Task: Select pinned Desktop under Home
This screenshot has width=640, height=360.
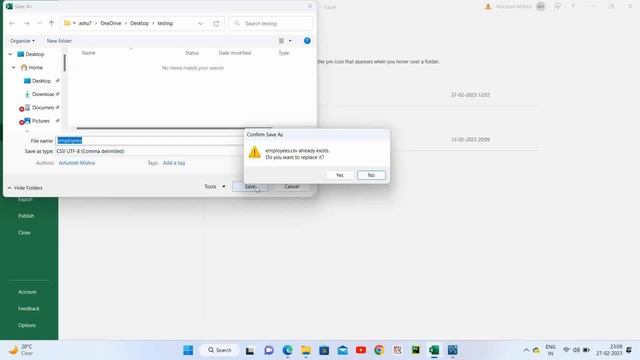Action: pyautogui.click(x=38, y=81)
